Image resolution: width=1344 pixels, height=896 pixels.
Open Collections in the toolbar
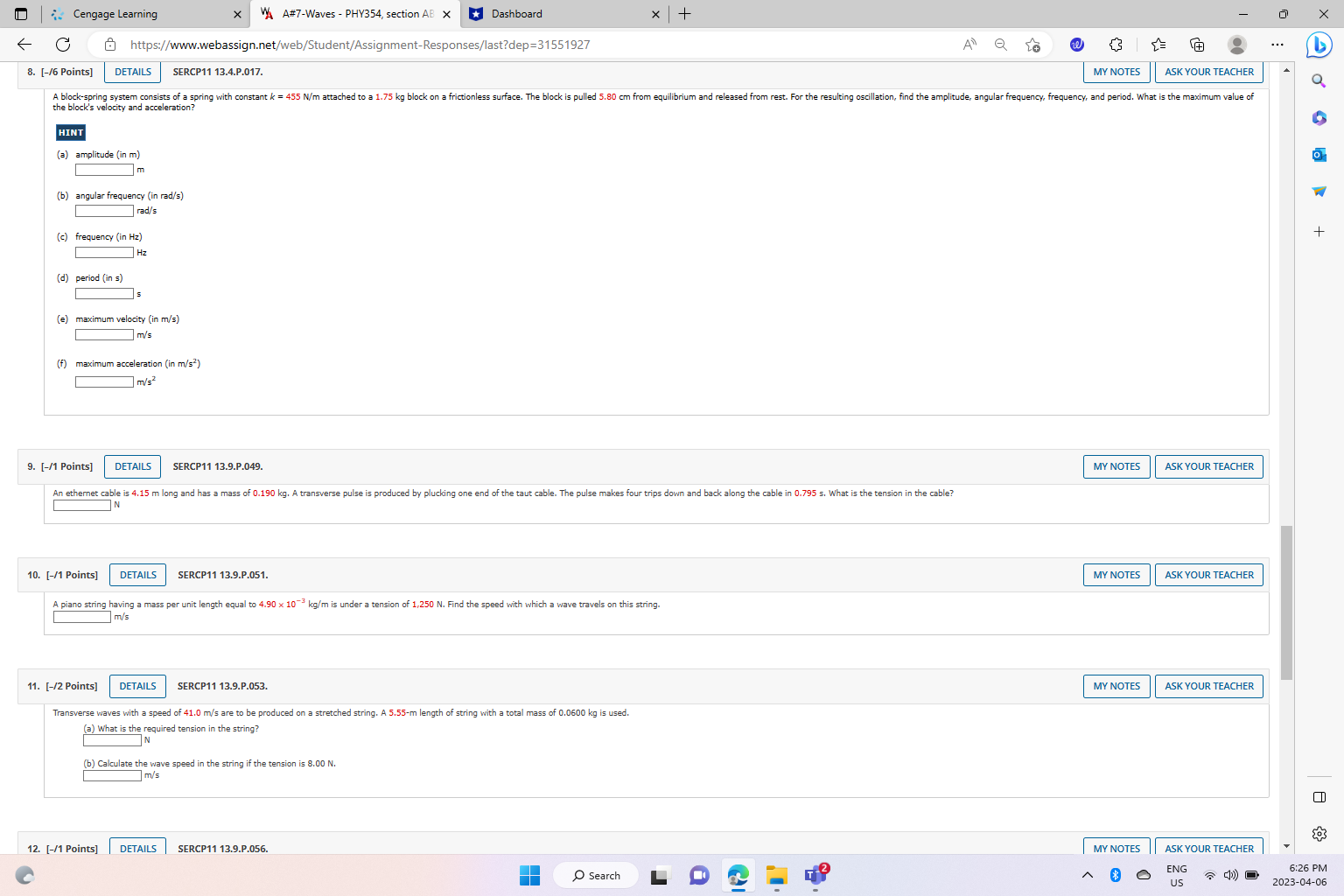click(1196, 45)
